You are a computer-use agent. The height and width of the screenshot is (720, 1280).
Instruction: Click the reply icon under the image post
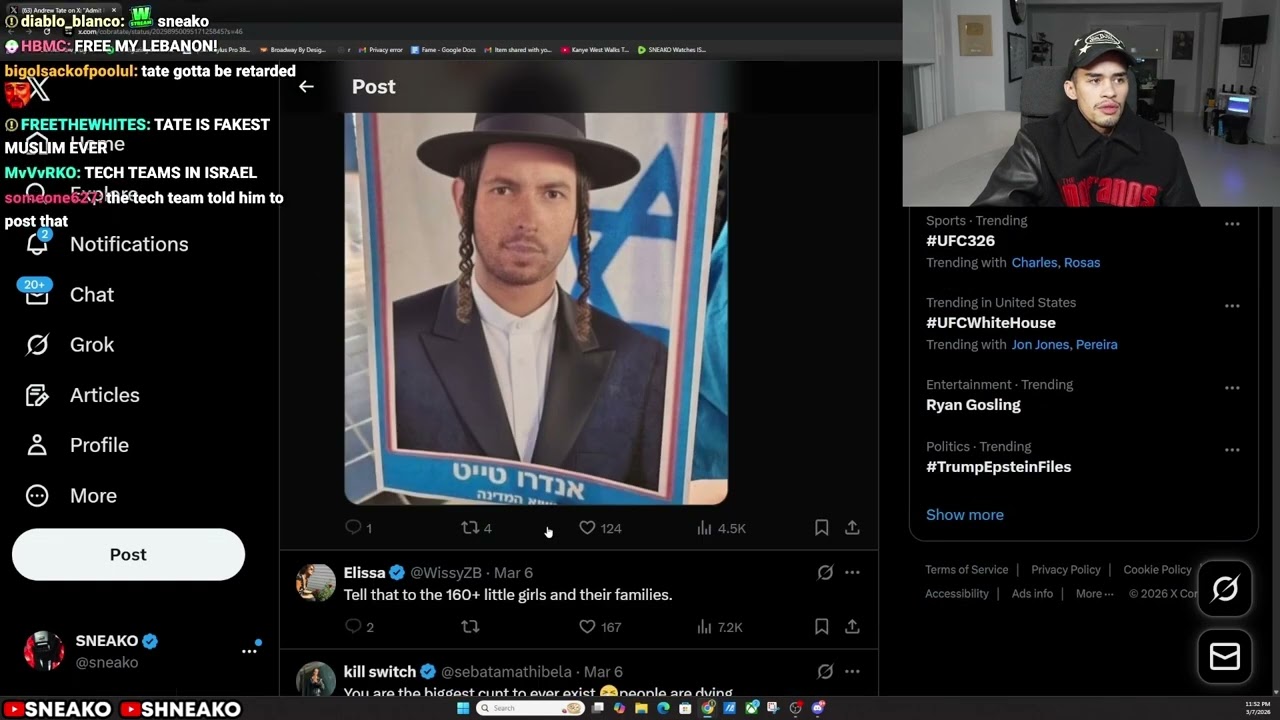(352, 527)
